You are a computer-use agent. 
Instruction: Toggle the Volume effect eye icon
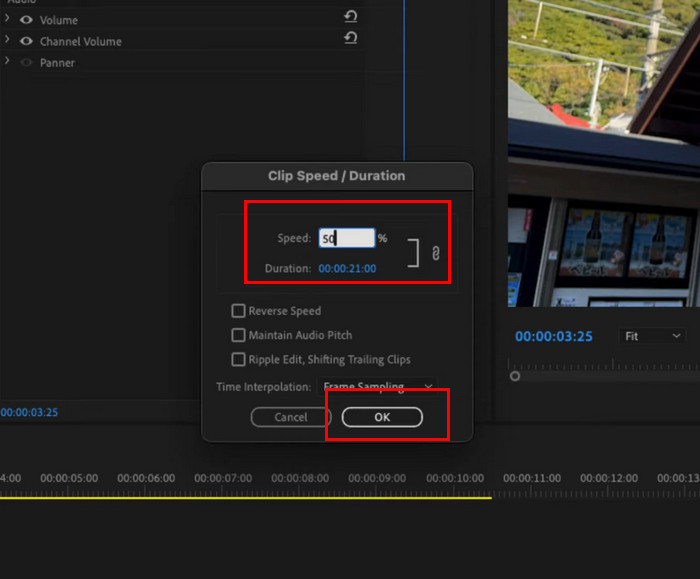(26, 20)
